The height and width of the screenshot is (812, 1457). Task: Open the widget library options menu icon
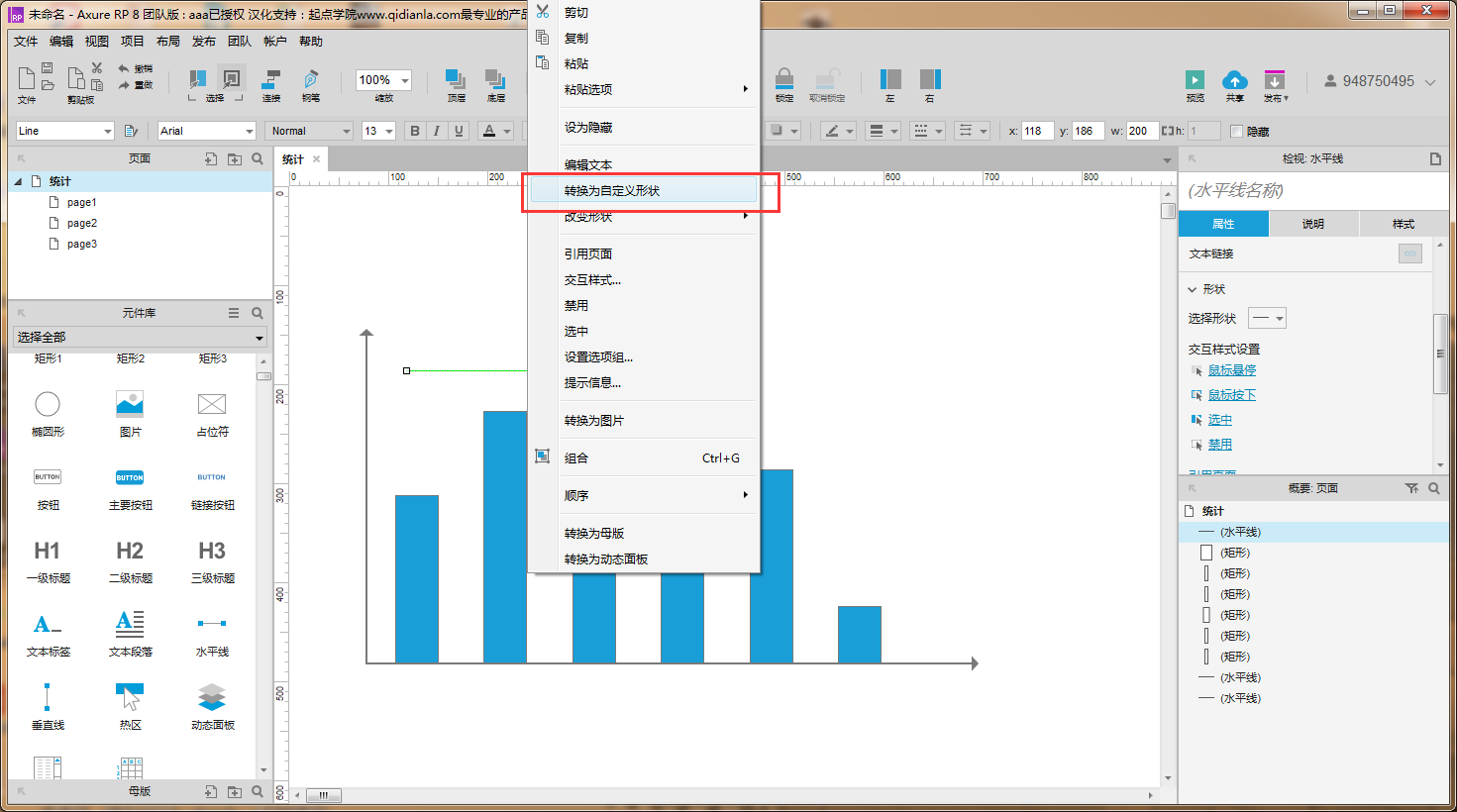pos(234,313)
